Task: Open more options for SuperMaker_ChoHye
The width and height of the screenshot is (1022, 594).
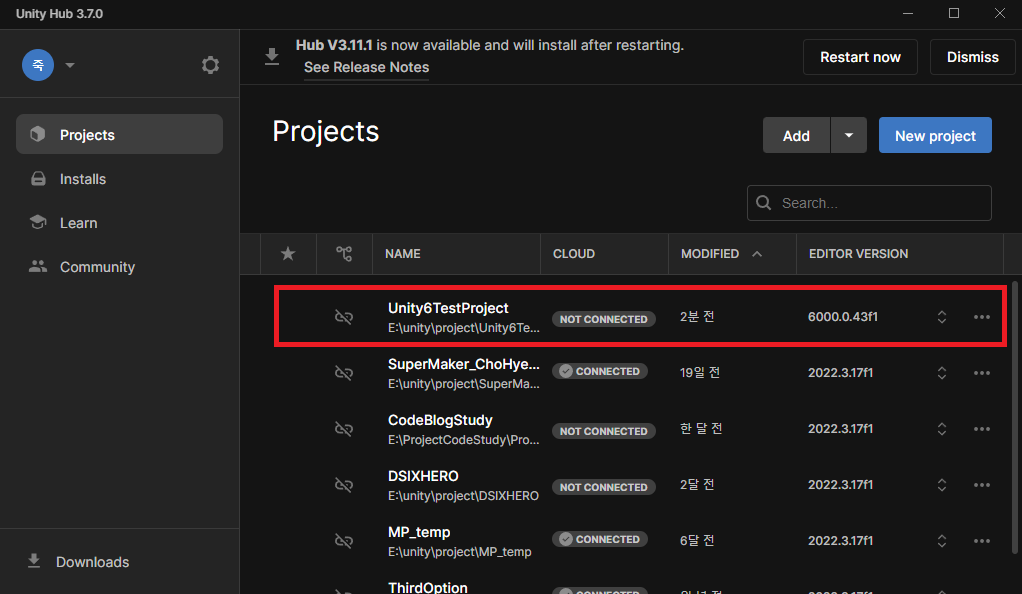Action: [x=982, y=373]
